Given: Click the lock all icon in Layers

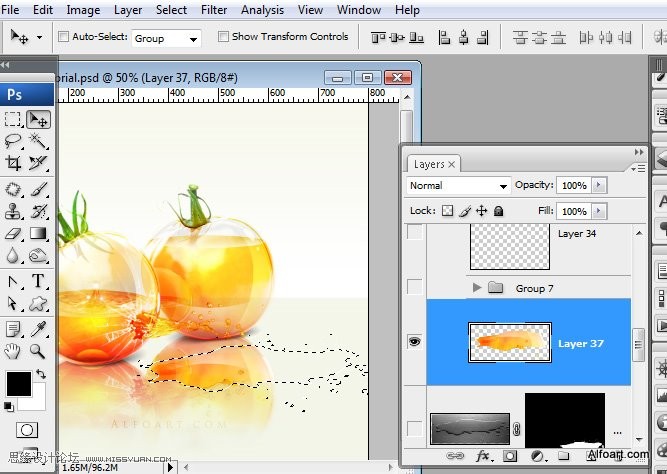Looking at the screenshot, I should point(498,211).
